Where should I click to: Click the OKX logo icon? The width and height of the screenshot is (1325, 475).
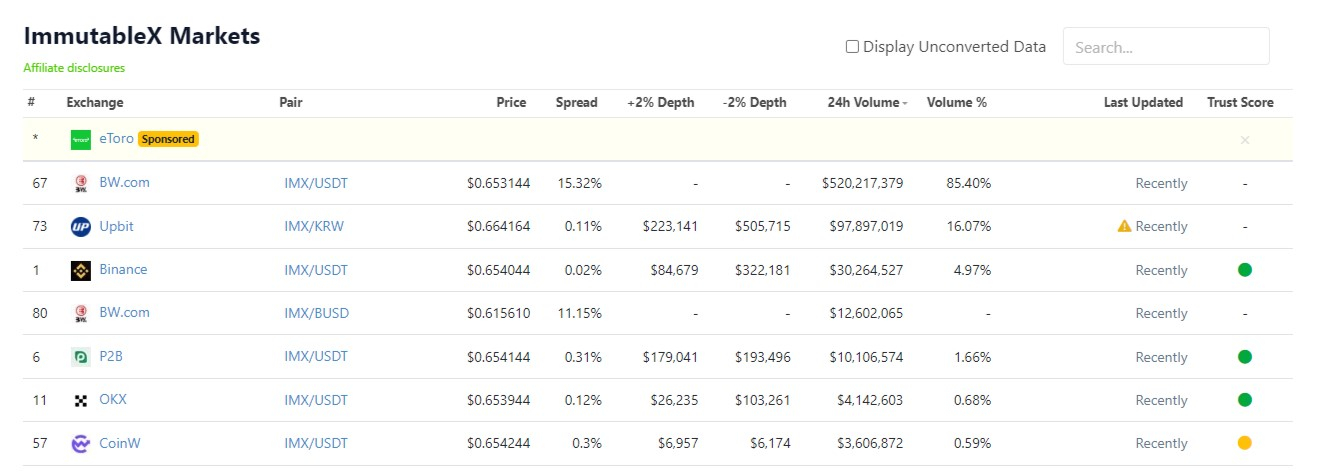[x=81, y=400]
